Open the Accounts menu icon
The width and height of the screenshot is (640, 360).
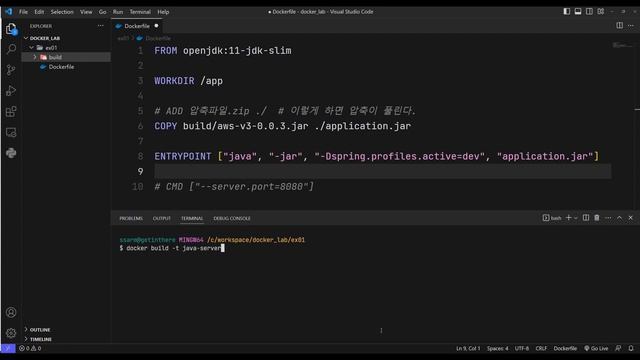(x=11, y=312)
